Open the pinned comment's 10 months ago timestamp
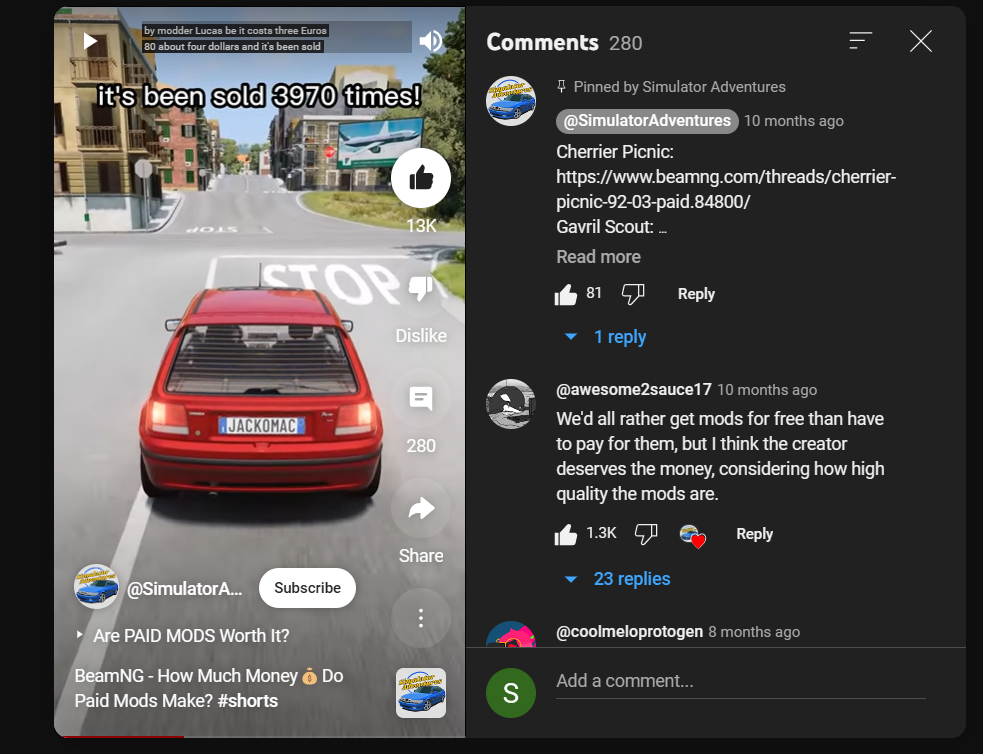This screenshot has height=754, width=983. tap(794, 121)
